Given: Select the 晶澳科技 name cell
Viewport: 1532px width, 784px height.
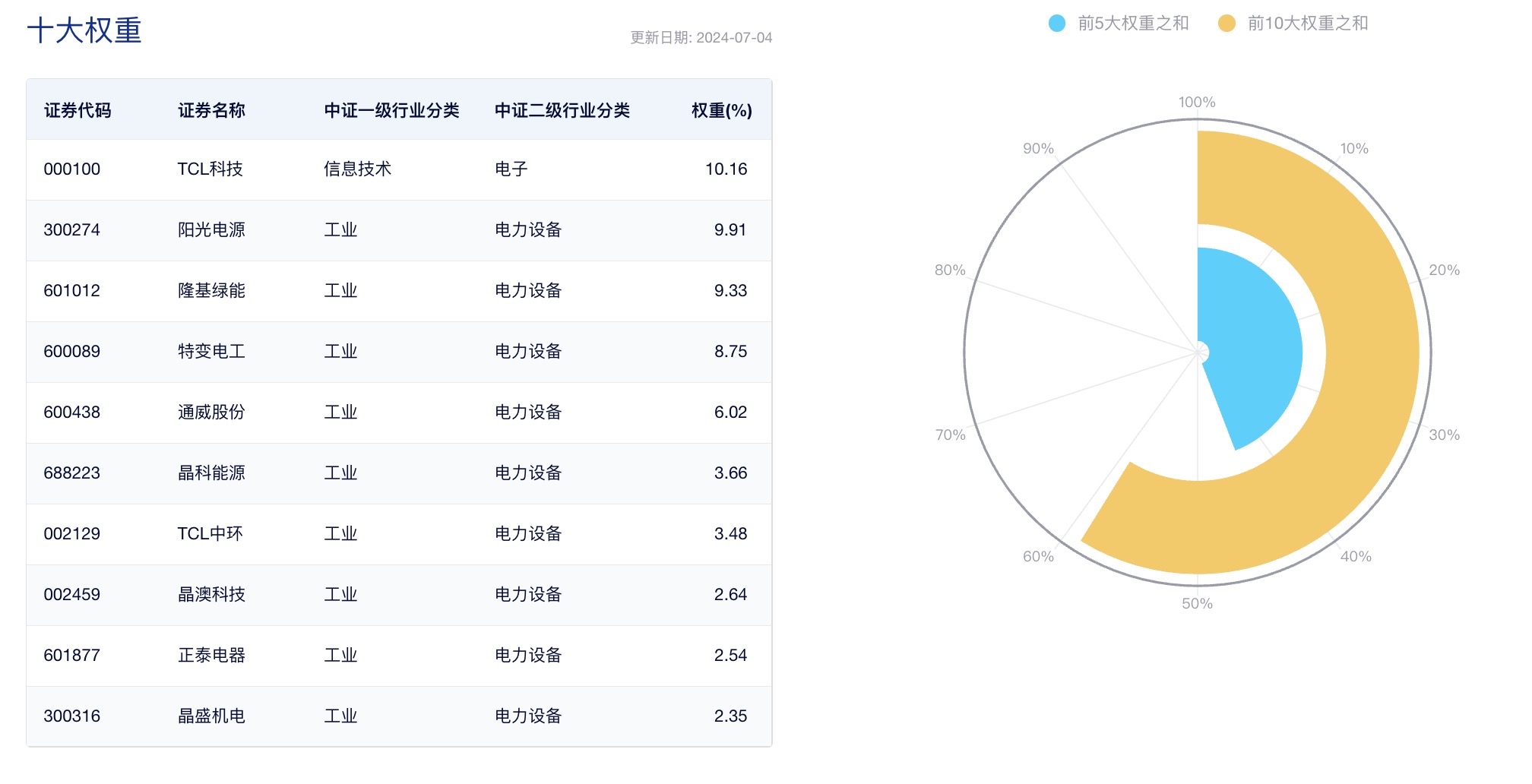Looking at the screenshot, I should click(211, 594).
